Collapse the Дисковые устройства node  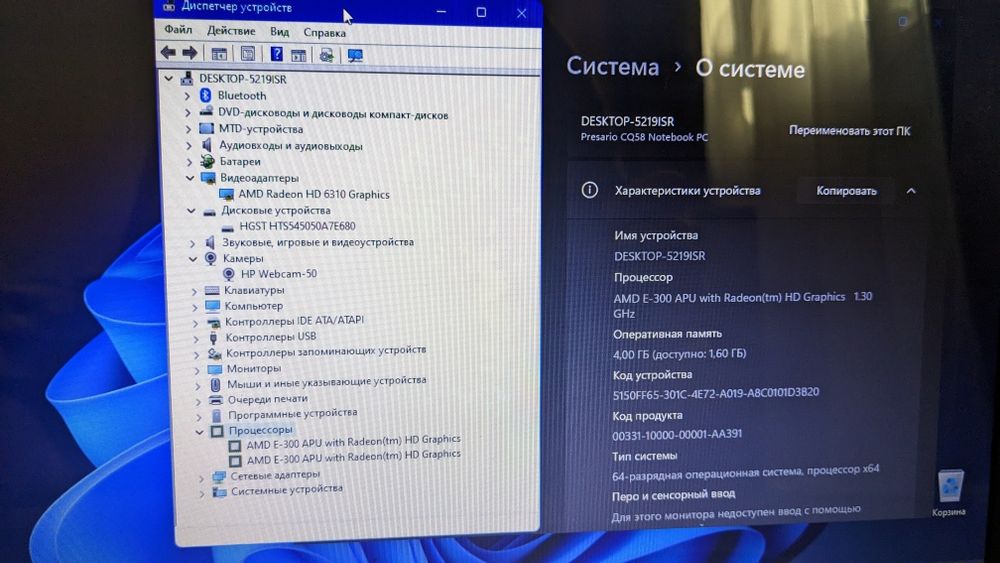point(191,210)
